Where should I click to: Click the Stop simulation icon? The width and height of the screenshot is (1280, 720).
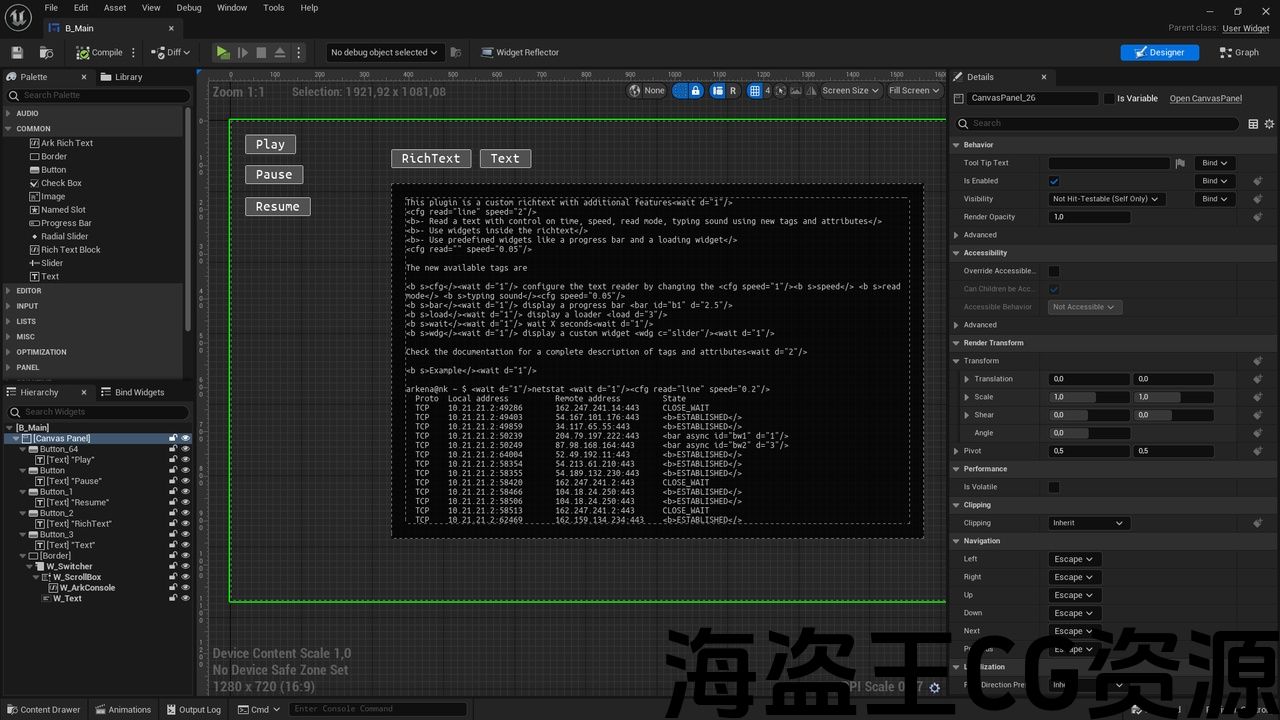tap(261, 52)
